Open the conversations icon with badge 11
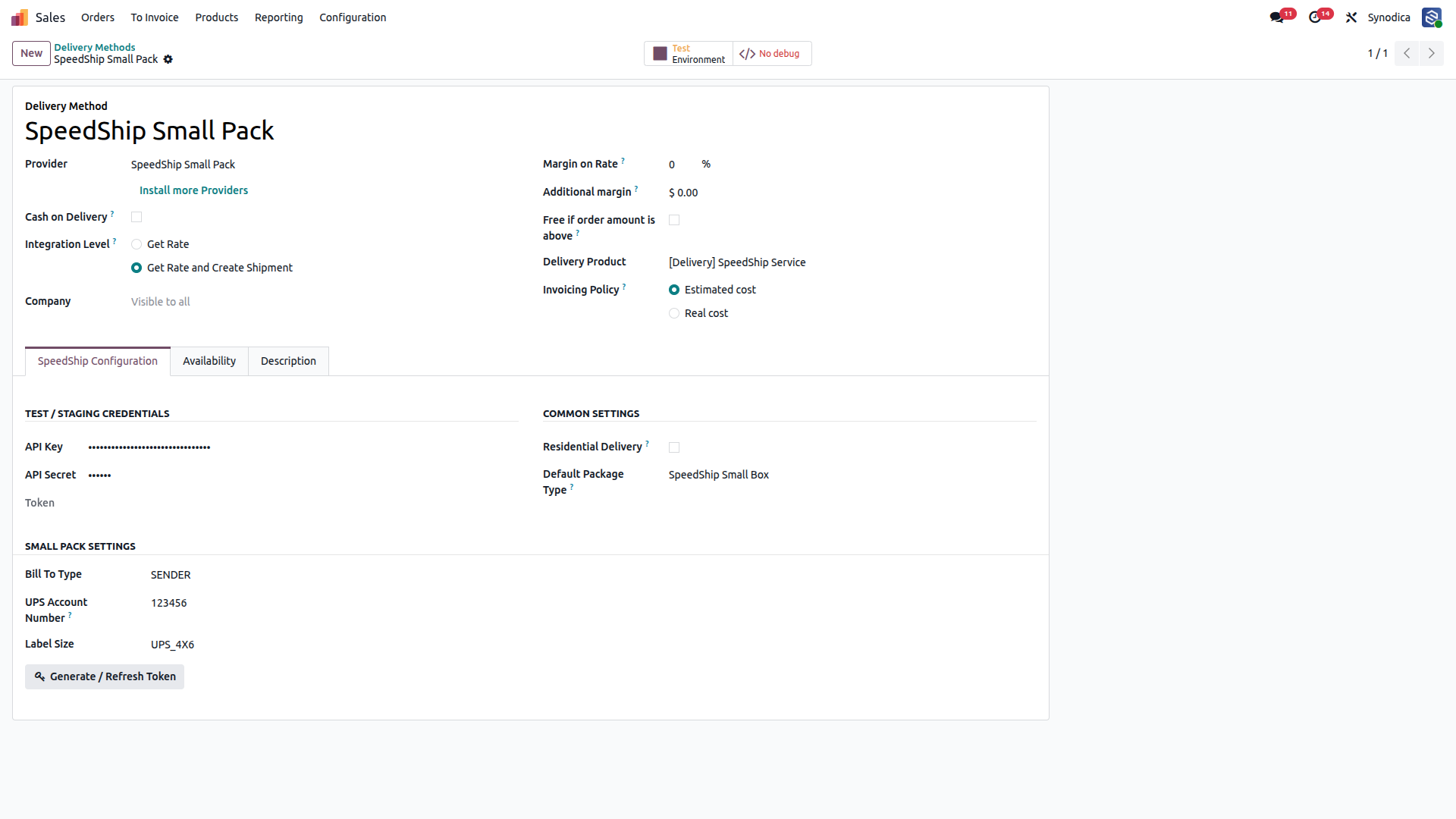 click(x=1277, y=17)
